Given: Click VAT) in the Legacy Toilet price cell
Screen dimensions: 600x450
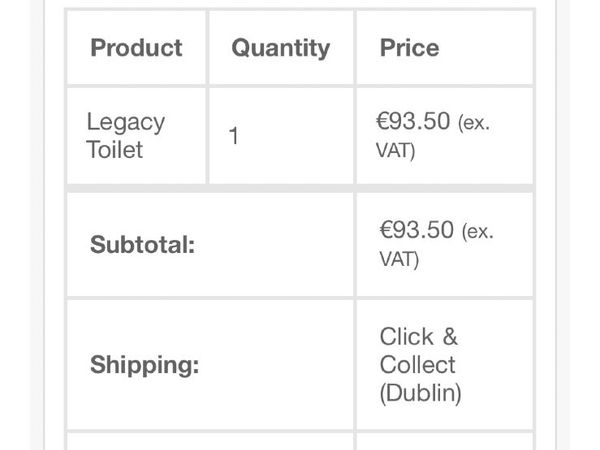Looking at the screenshot, I should coord(396,151).
